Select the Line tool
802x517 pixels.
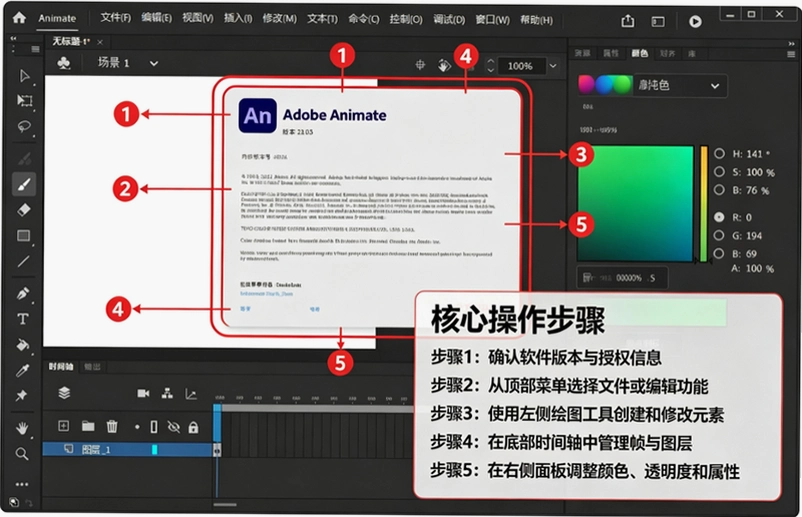pos(24,261)
